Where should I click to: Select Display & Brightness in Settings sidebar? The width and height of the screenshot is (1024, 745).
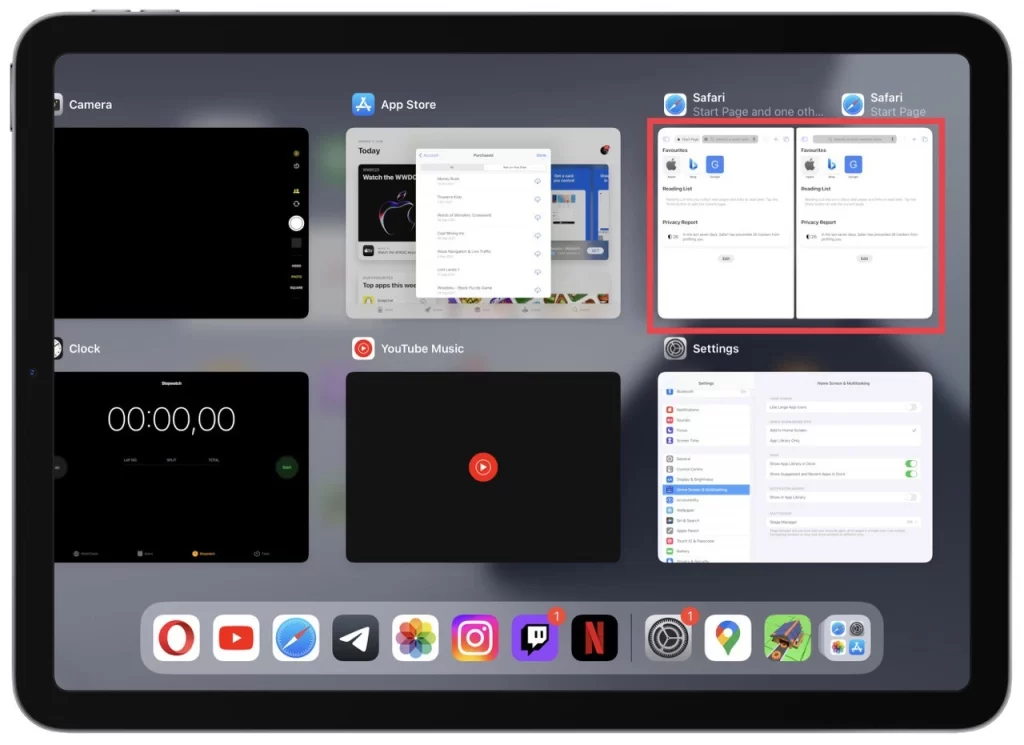click(x=707, y=479)
